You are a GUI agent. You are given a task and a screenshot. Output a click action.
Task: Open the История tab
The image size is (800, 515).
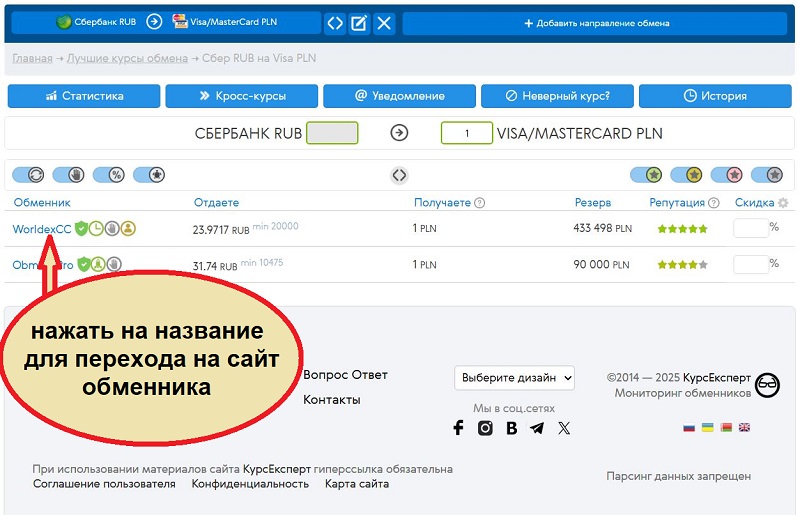(x=715, y=96)
